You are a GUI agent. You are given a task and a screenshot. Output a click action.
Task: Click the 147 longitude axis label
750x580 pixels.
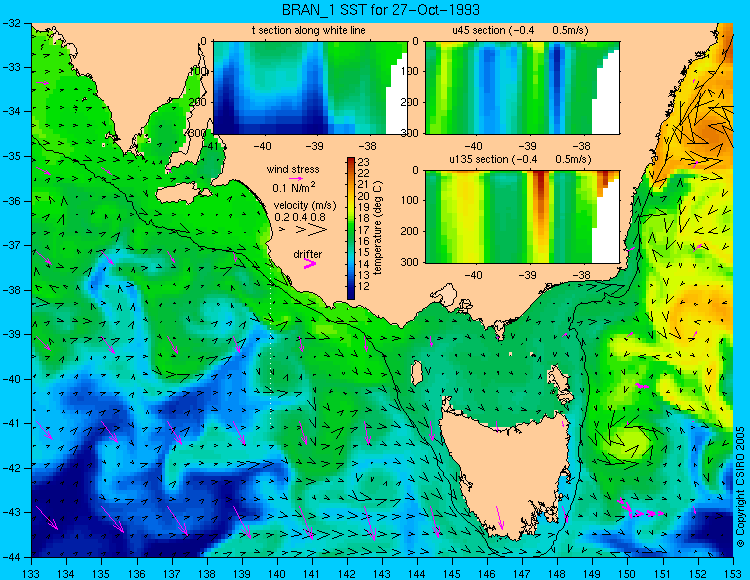(x=522, y=573)
